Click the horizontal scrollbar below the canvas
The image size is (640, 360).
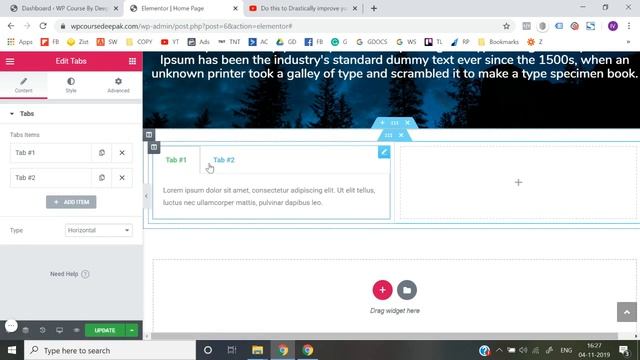(384, 336)
